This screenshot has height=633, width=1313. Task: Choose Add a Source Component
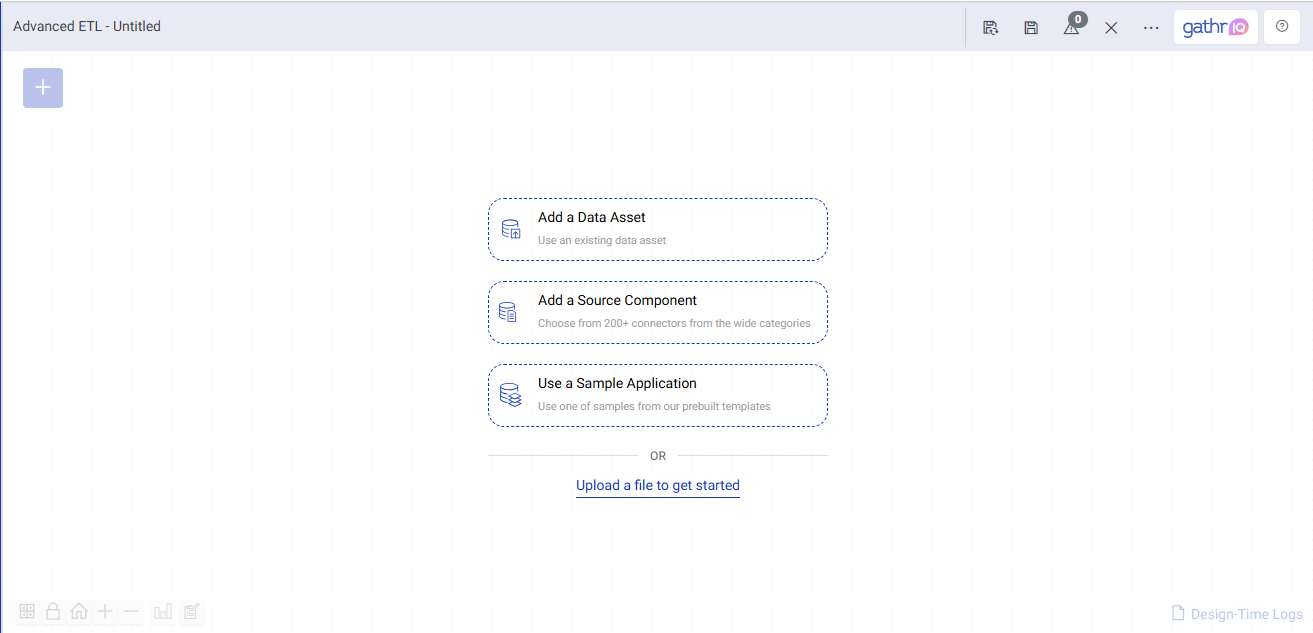pos(657,312)
